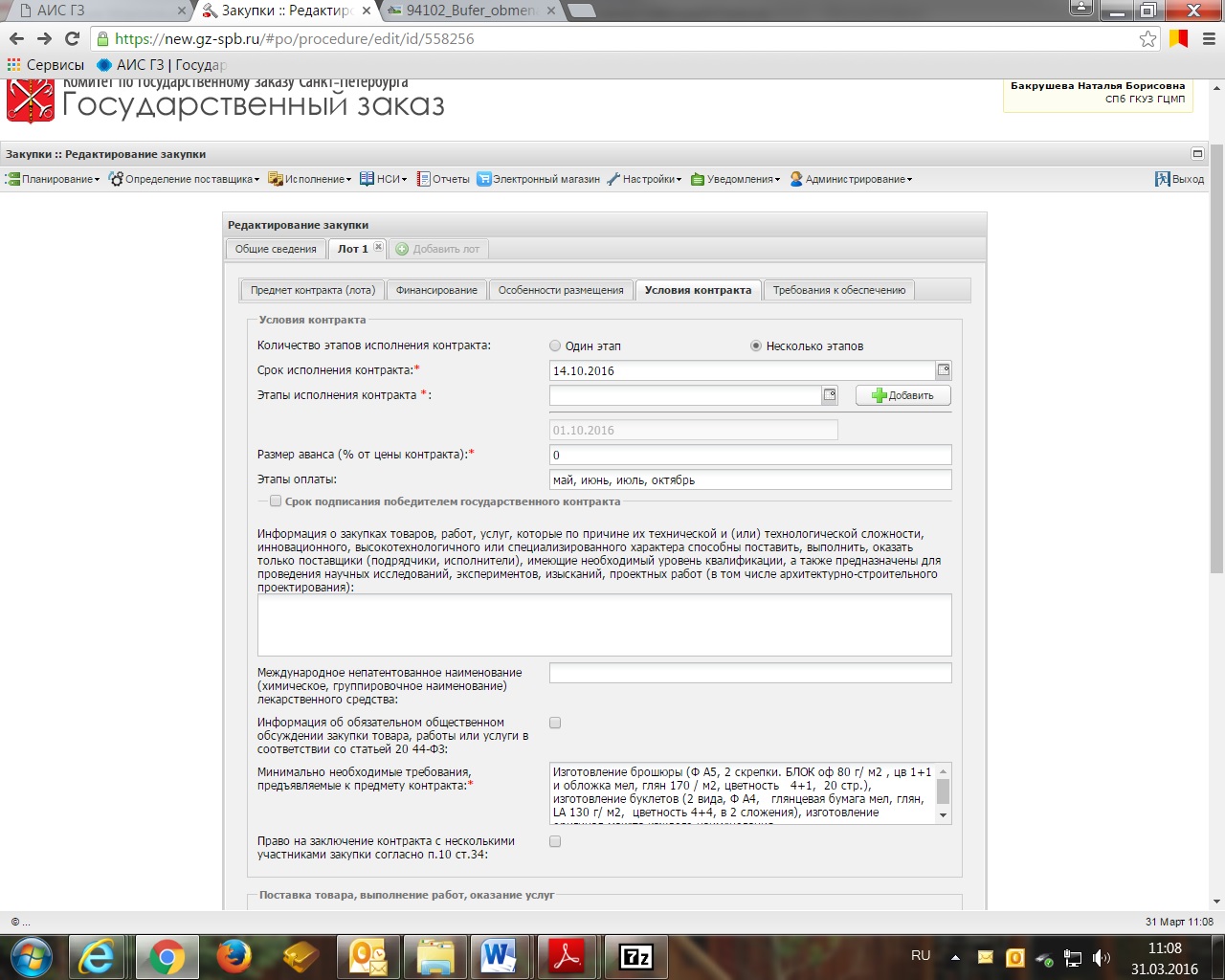Open the Планирование menu

click(x=54, y=179)
